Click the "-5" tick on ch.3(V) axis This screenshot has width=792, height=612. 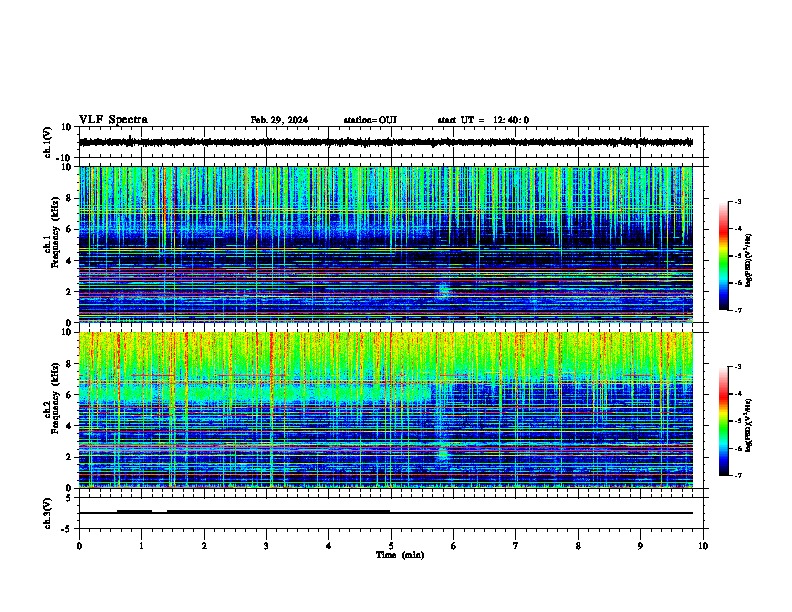pos(67,529)
